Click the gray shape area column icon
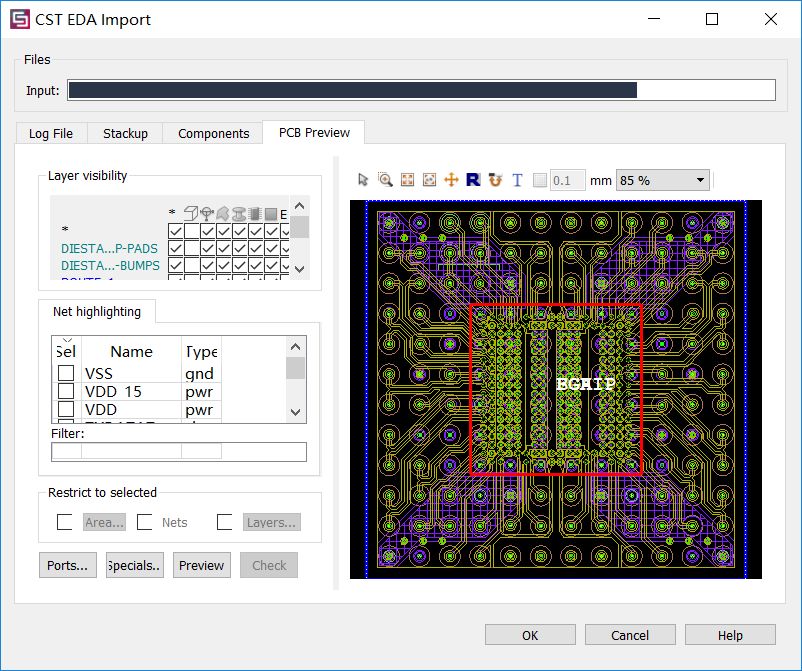The image size is (802, 671). [223, 213]
